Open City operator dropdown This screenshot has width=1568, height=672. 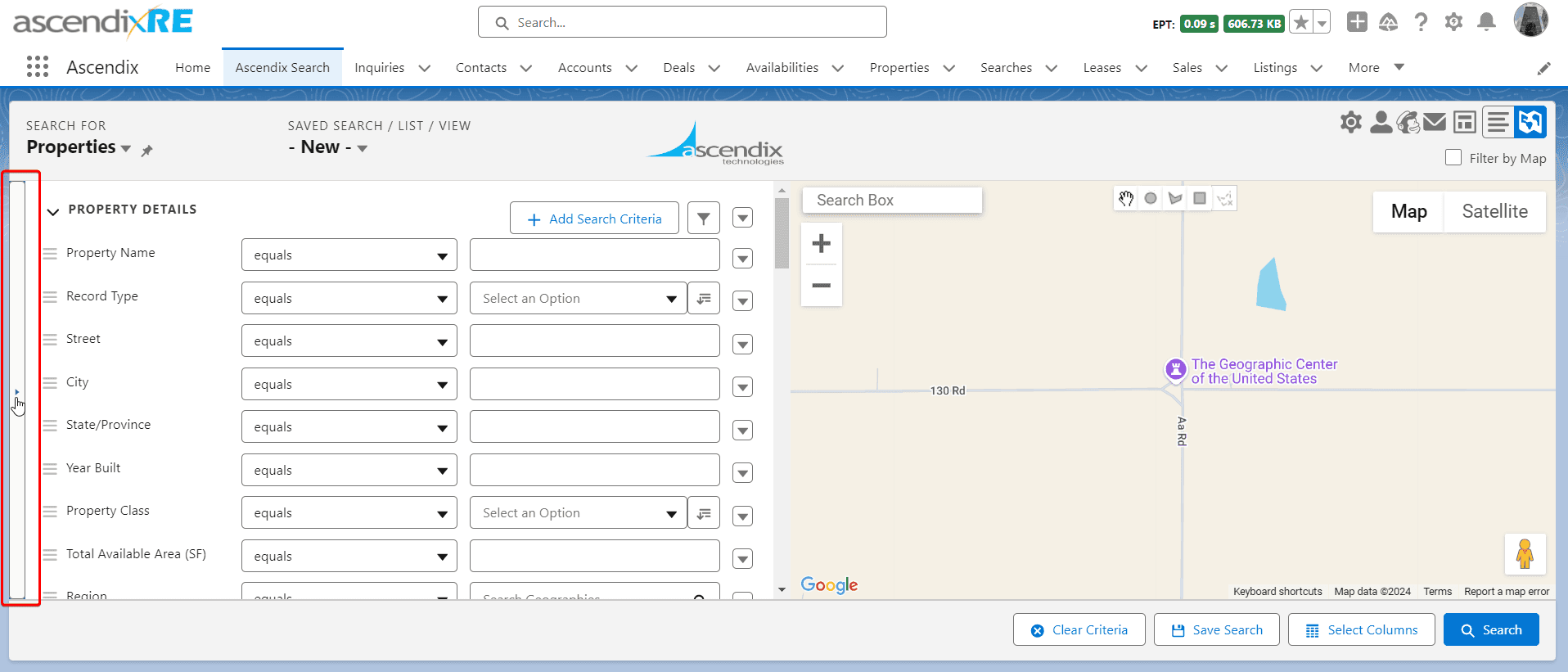(349, 384)
